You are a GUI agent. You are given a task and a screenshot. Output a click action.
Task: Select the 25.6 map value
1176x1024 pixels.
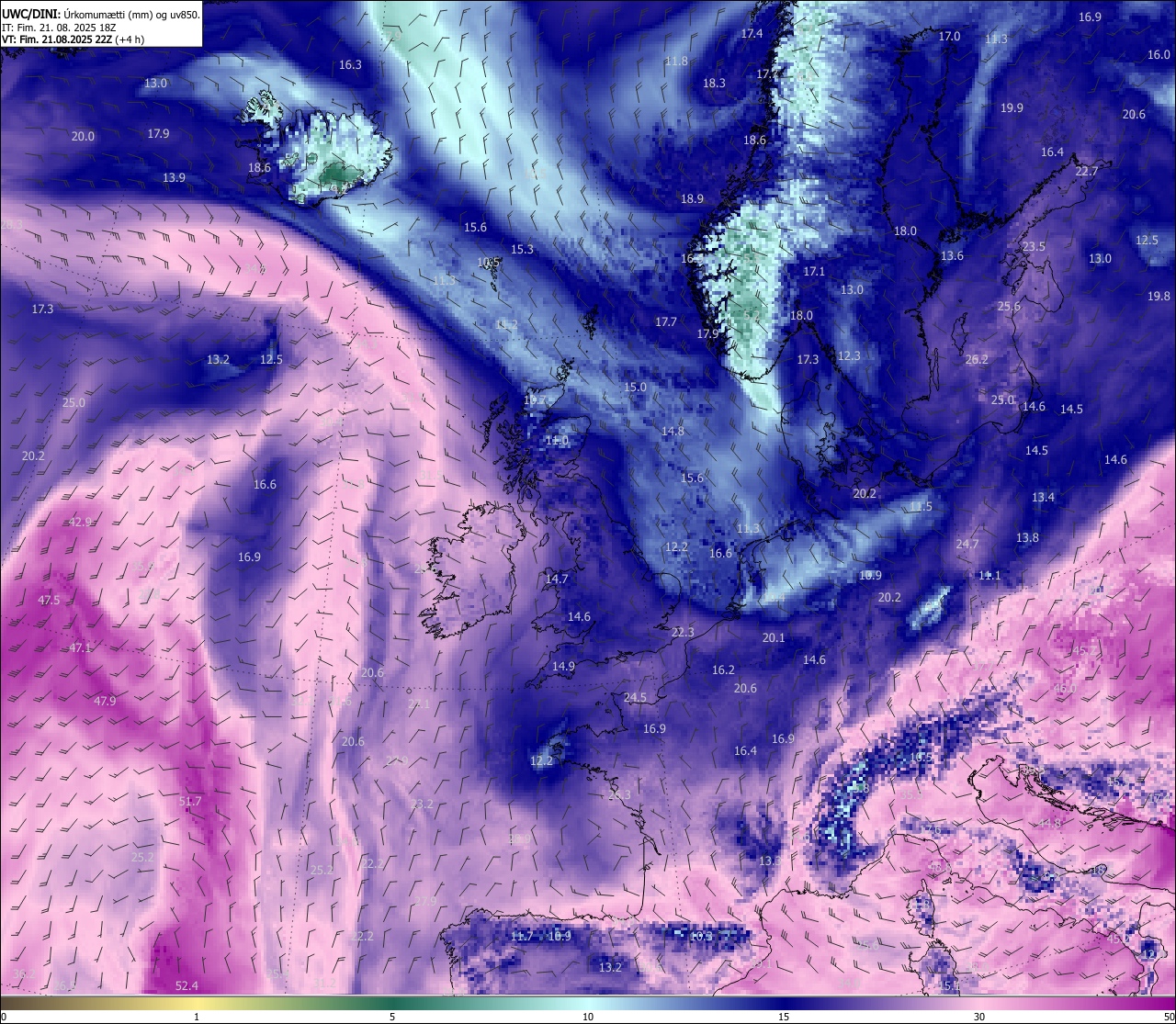1009,307
